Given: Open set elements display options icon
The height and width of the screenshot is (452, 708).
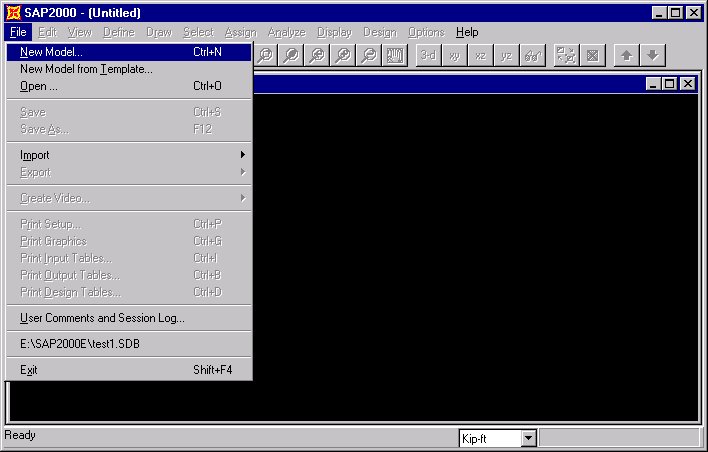Looking at the screenshot, I should pos(592,55).
